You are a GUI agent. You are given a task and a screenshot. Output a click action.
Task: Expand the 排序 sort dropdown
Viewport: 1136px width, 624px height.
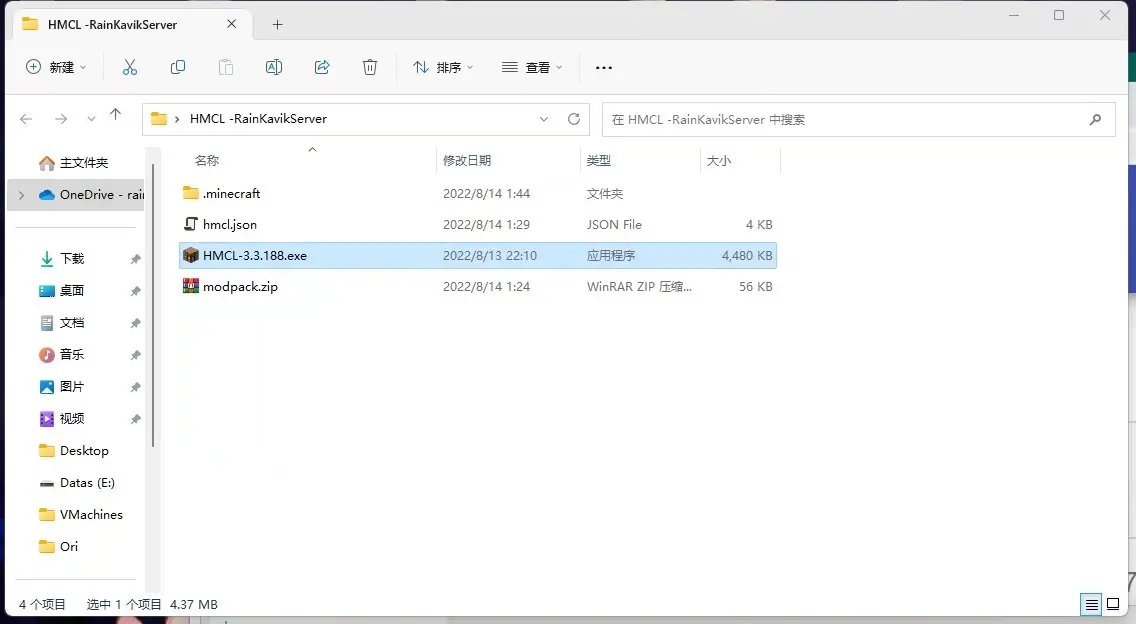tap(443, 67)
